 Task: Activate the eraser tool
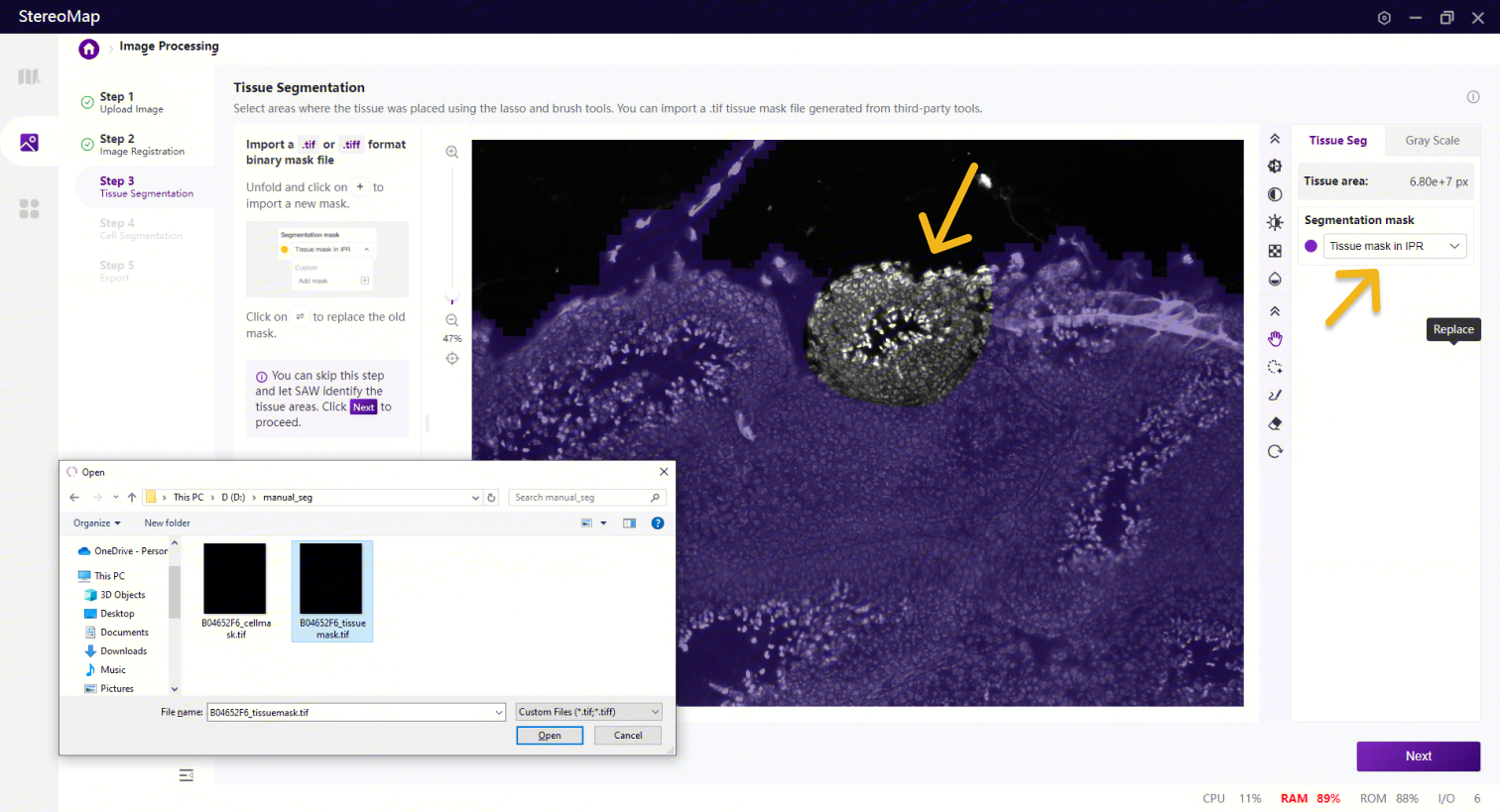[x=1275, y=423]
